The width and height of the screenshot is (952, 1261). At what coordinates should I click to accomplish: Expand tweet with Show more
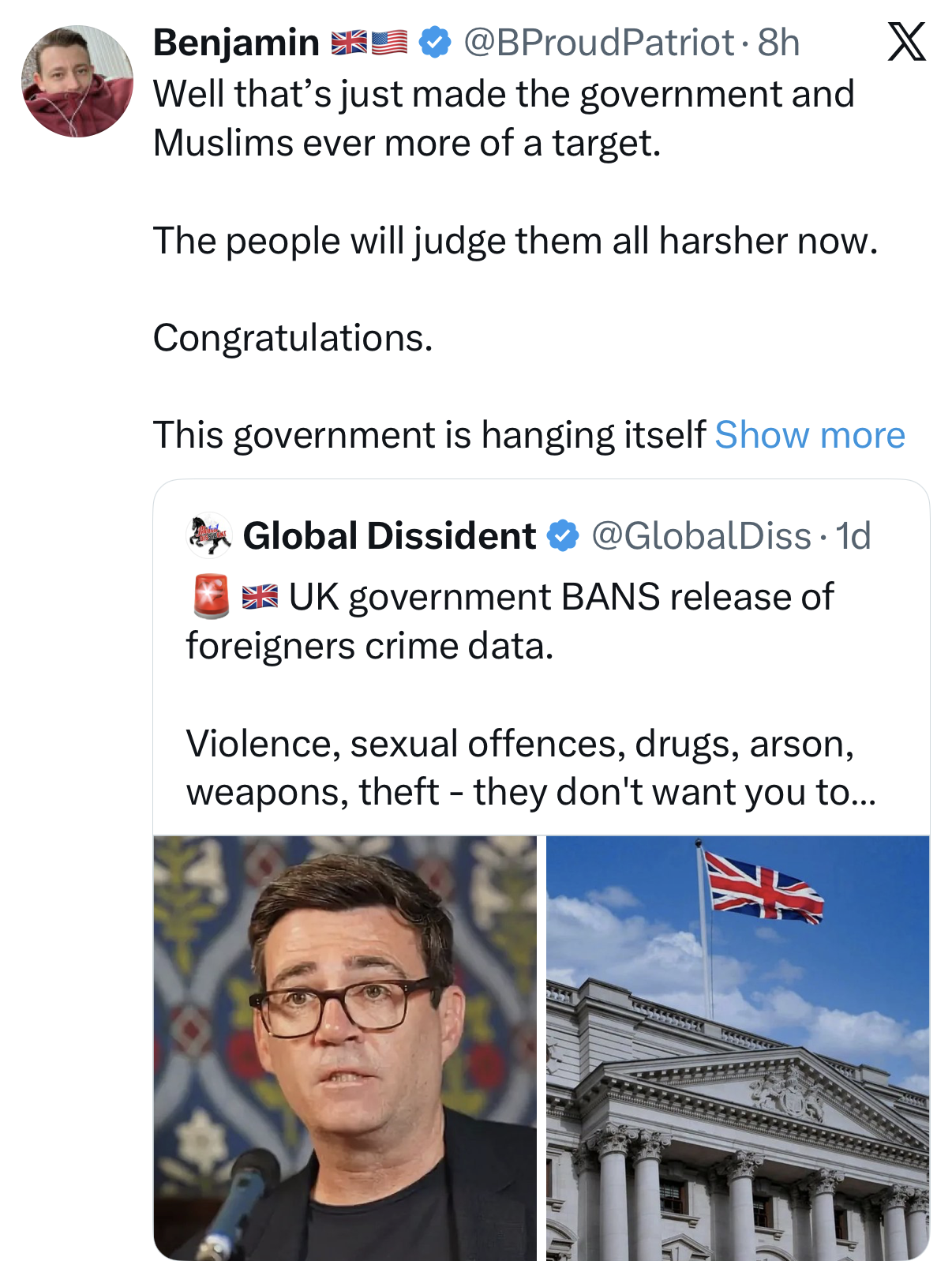coord(810,435)
